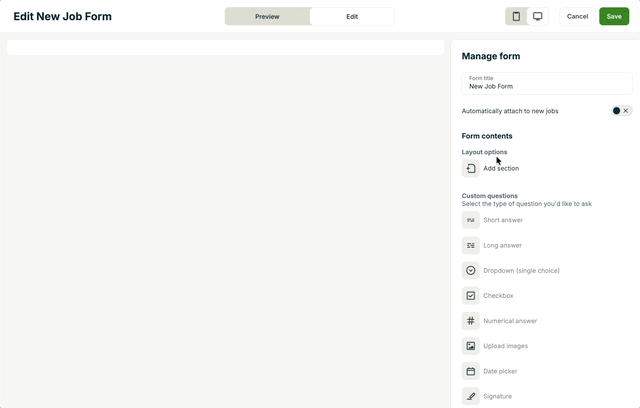Click the Upload images icon
Image resolution: width=640 pixels, height=408 pixels.
point(471,346)
